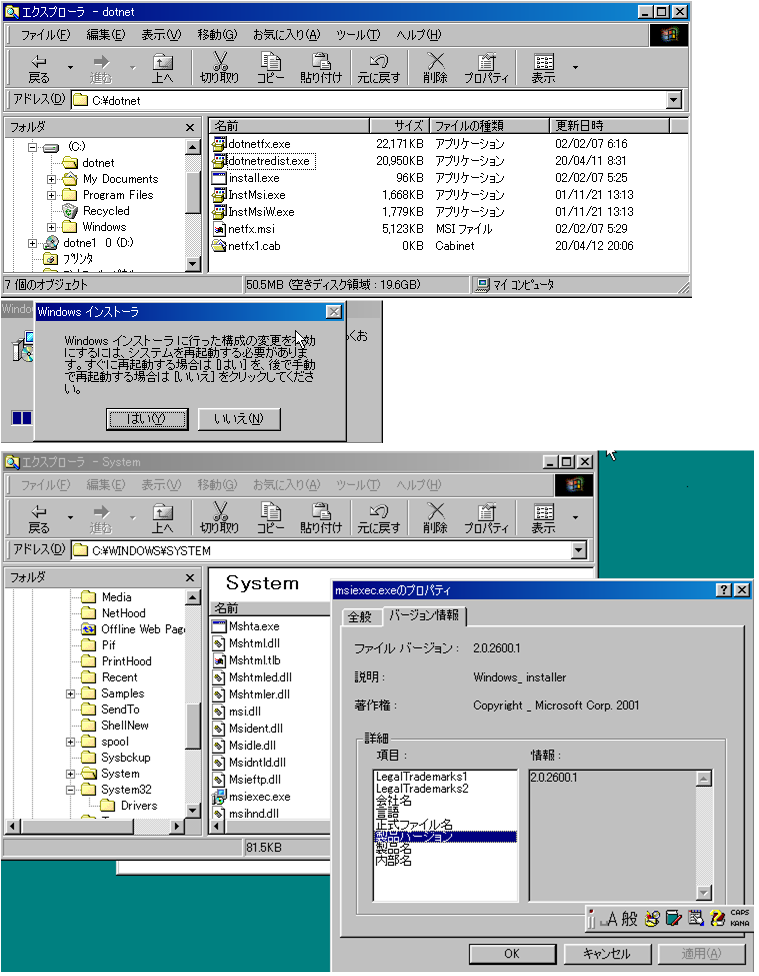Open dropdown arrow next to dotnet Back button
The height and width of the screenshot is (976, 759).
pyautogui.click(x=70, y=67)
